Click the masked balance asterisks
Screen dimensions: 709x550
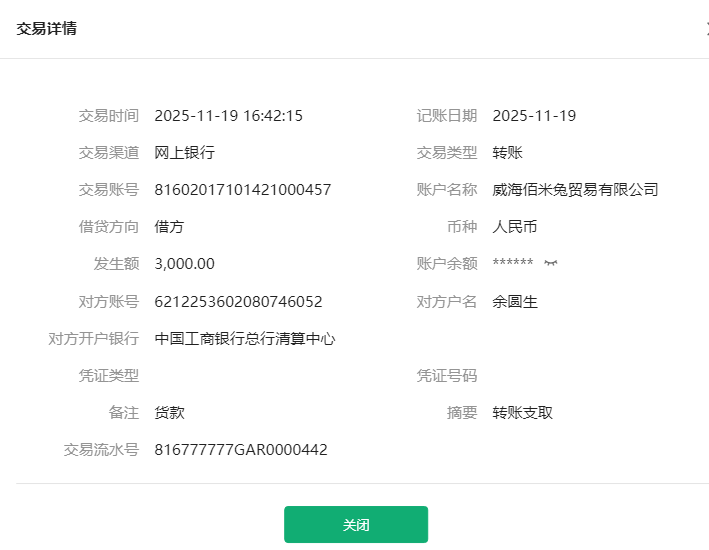513,264
